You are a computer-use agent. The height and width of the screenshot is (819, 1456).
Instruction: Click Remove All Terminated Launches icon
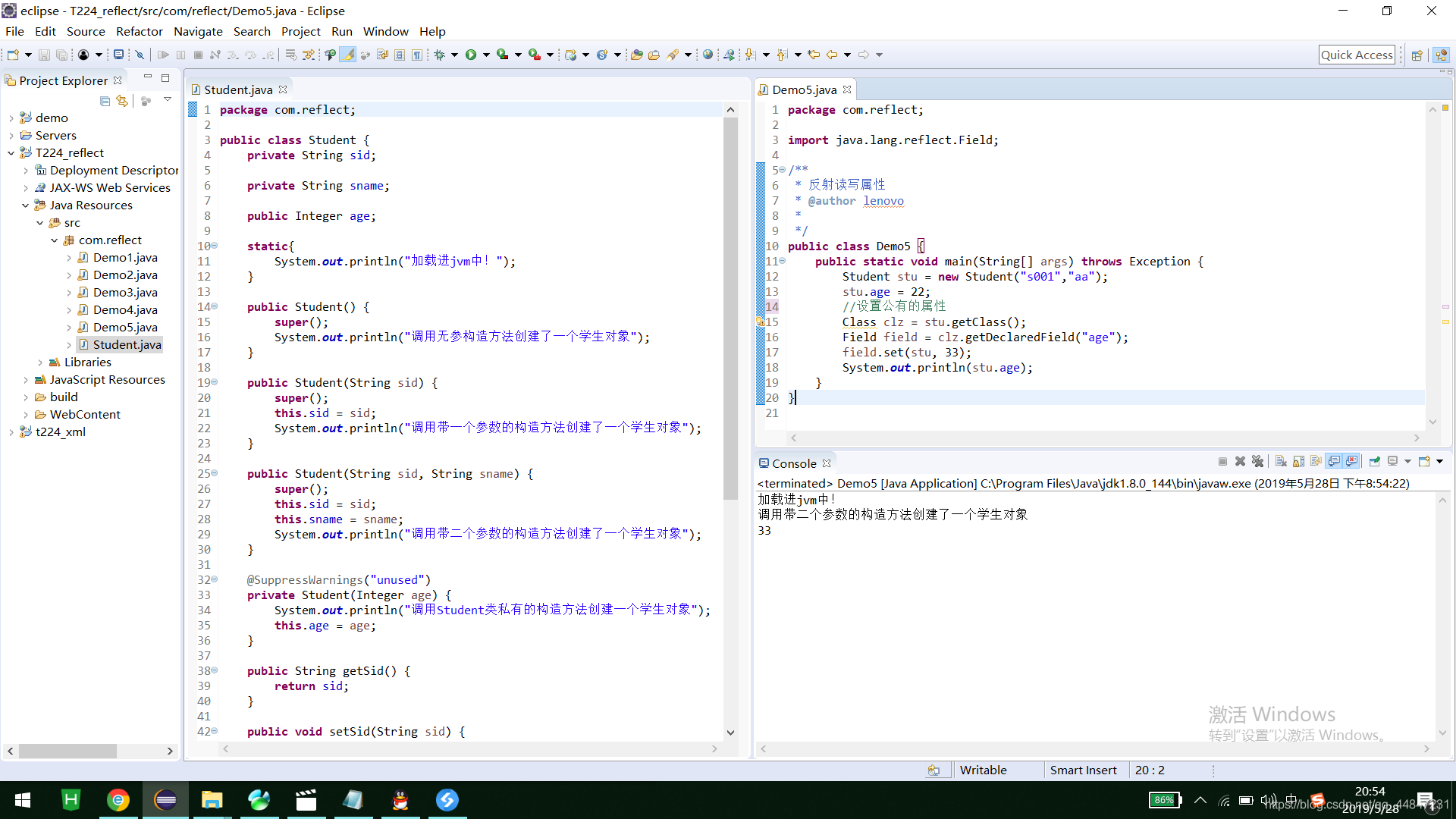tap(1258, 461)
